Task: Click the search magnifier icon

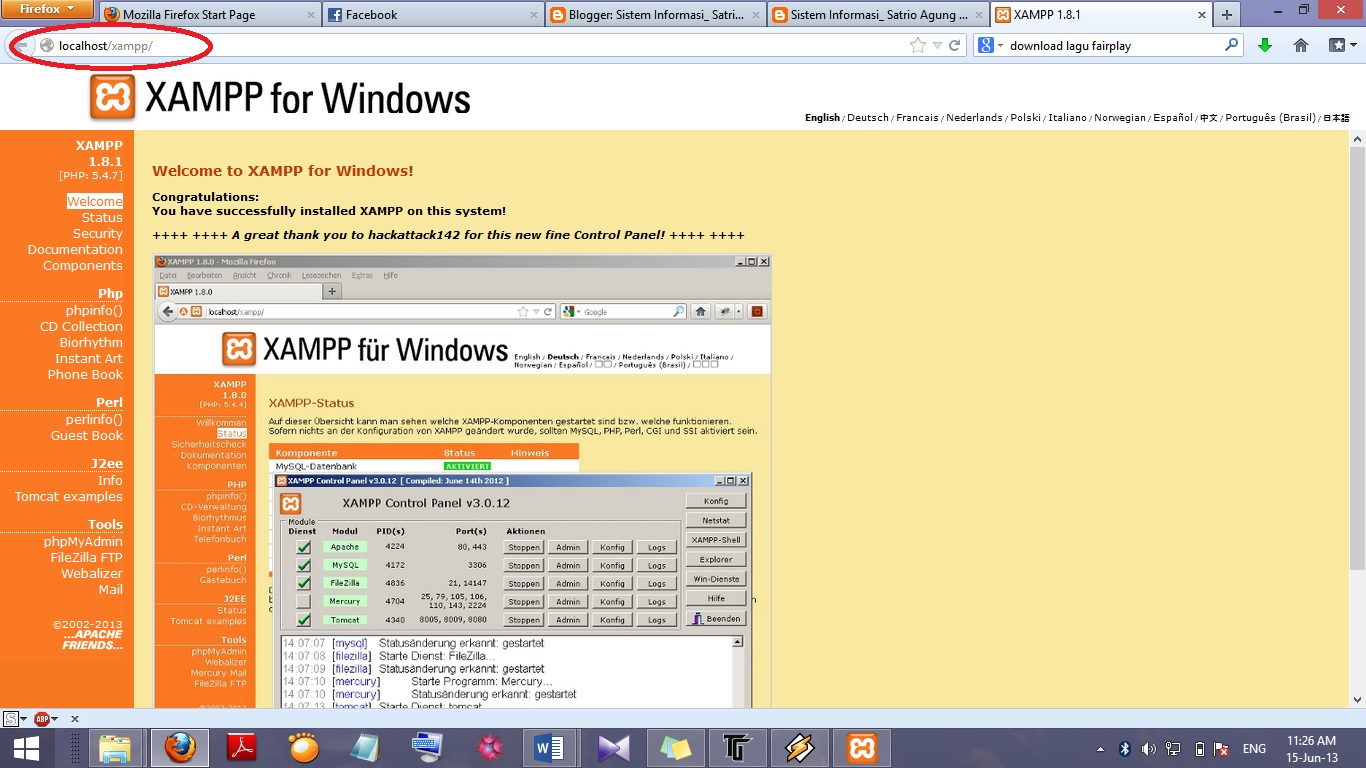Action: coord(1232,45)
